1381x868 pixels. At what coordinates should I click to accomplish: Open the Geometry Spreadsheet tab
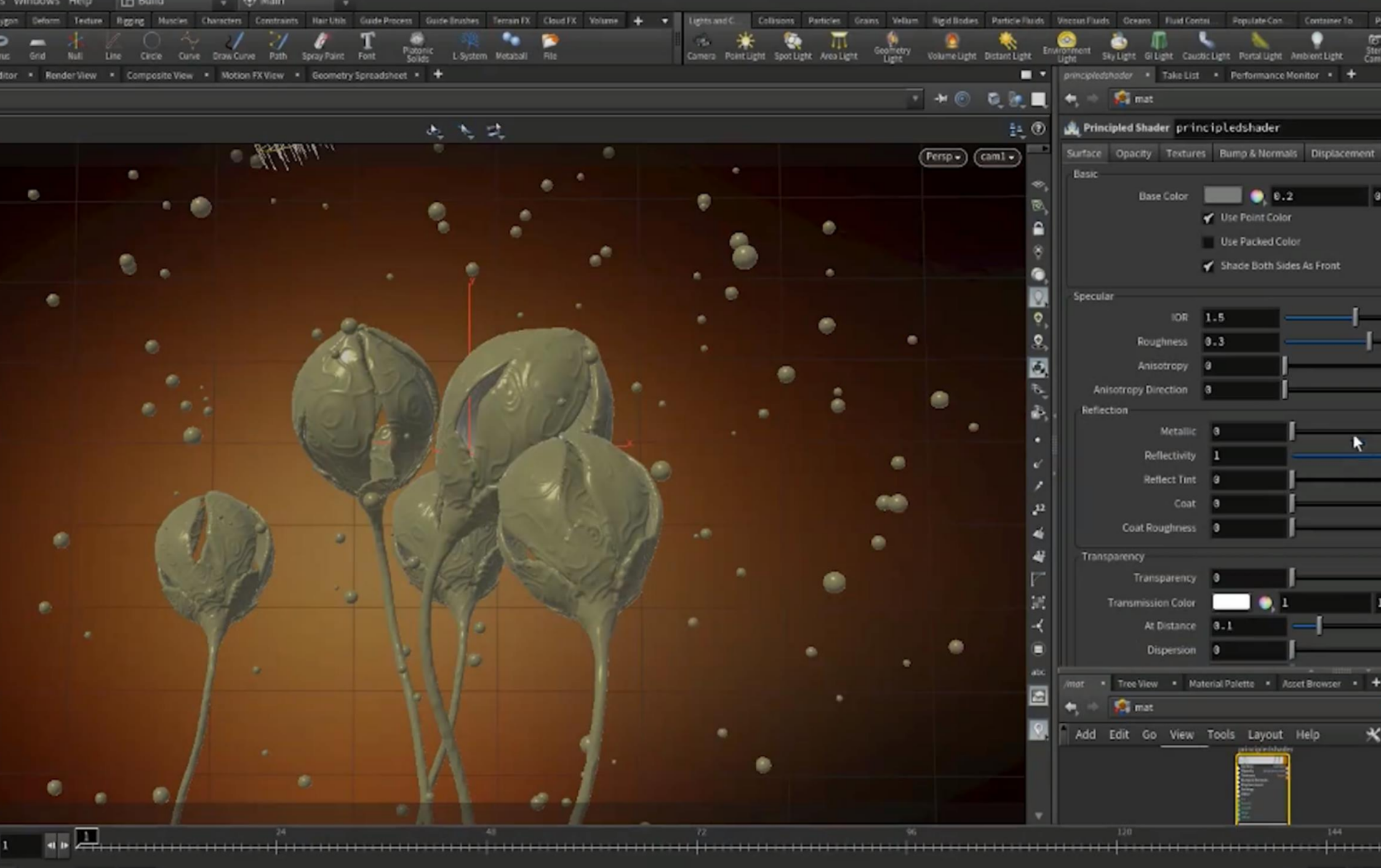(359, 75)
